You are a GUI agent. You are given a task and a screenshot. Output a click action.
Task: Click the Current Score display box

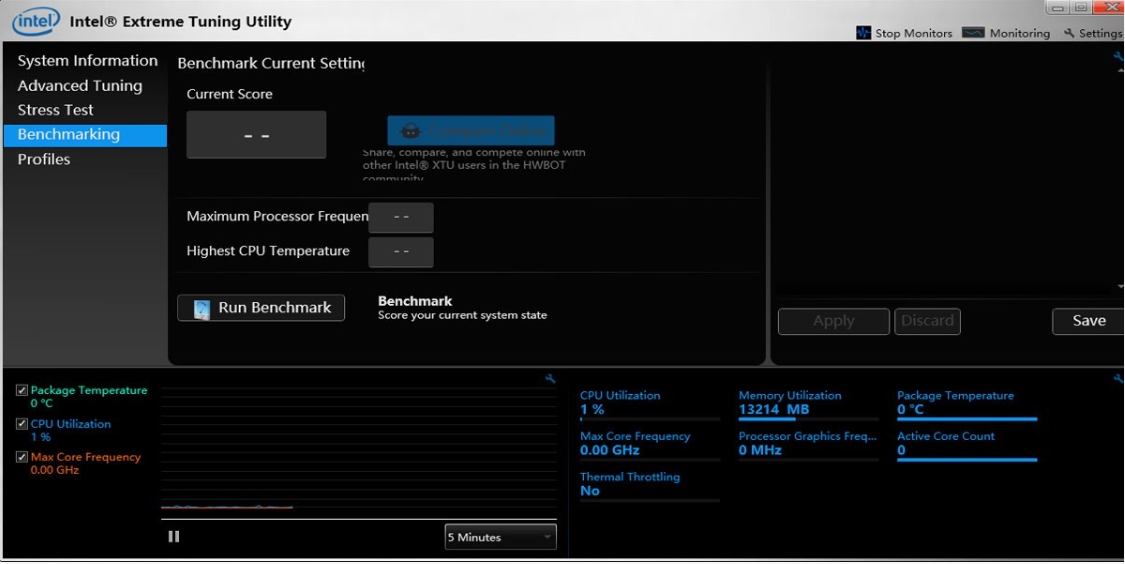click(256, 135)
